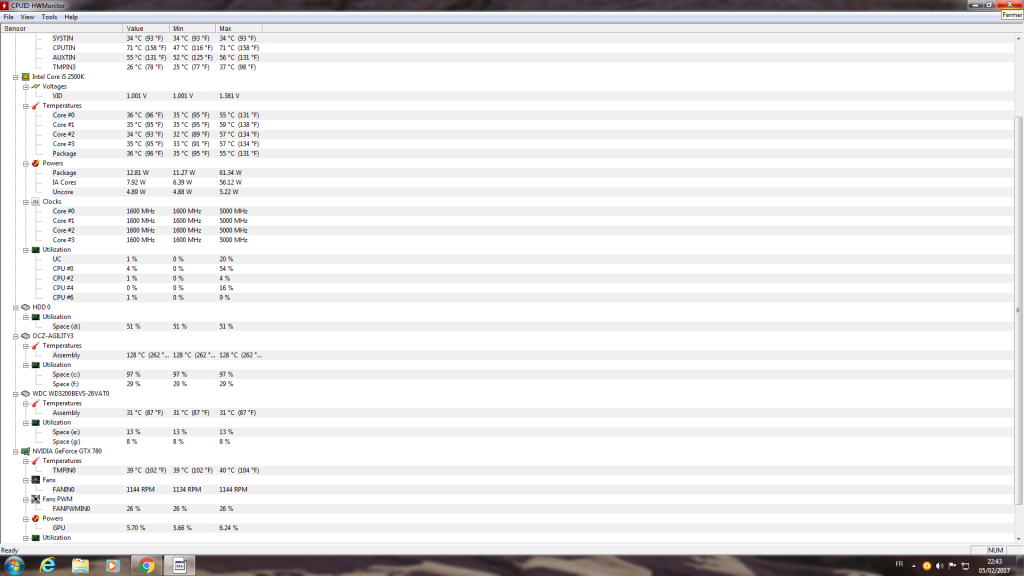Click the Intel Core i5 2500K chip icon
Image resolution: width=1024 pixels, height=576 pixels.
click(x=25, y=77)
